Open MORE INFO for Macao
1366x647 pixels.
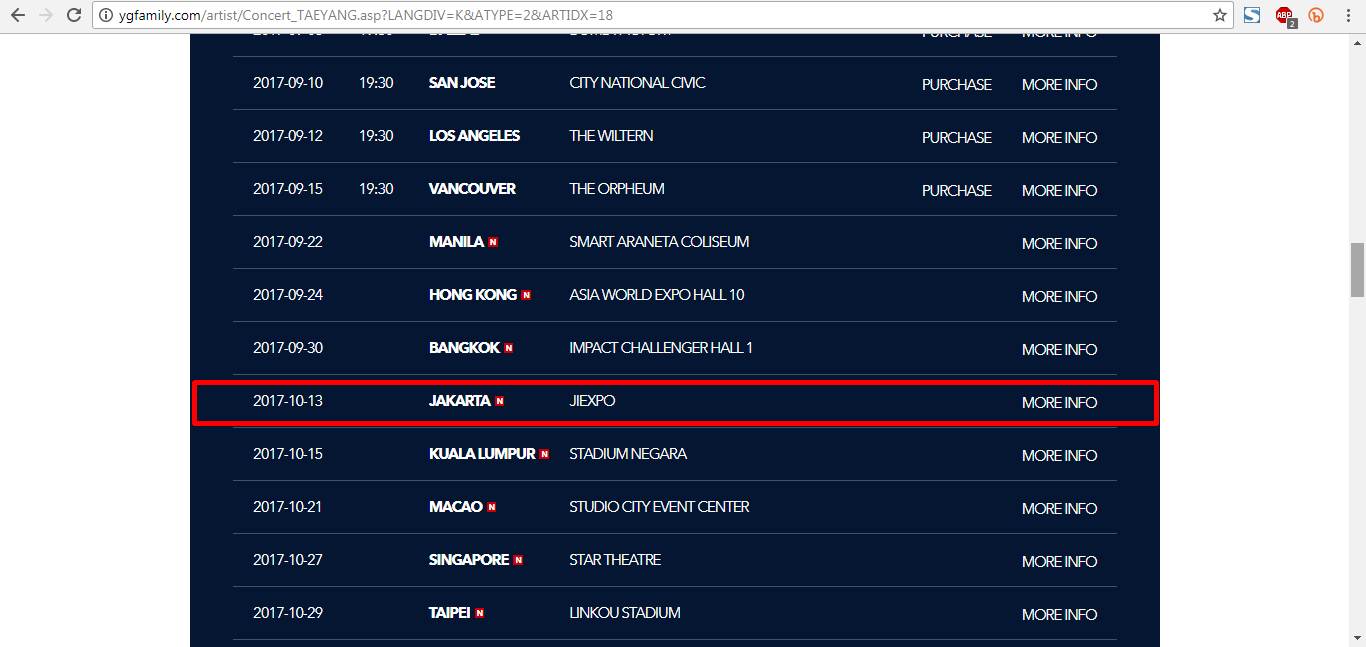coord(1059,508)
